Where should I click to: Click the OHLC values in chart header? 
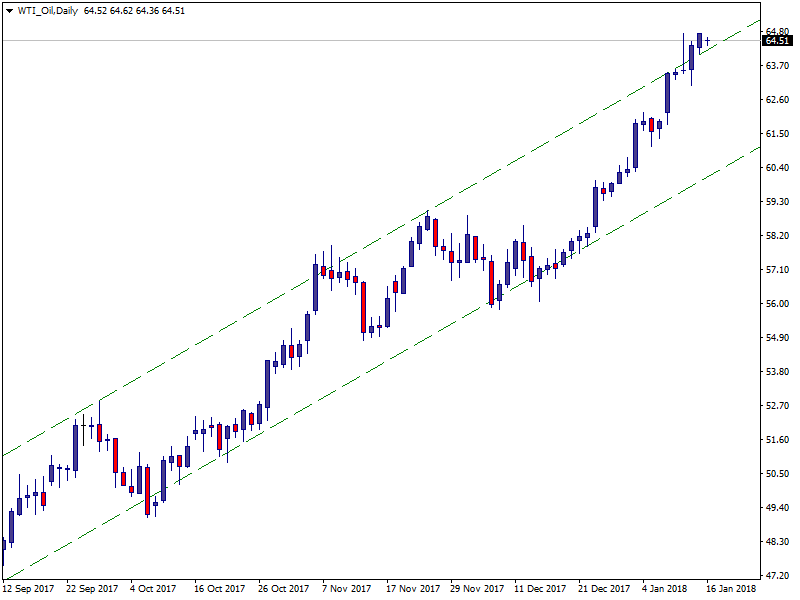click(134, 10)
